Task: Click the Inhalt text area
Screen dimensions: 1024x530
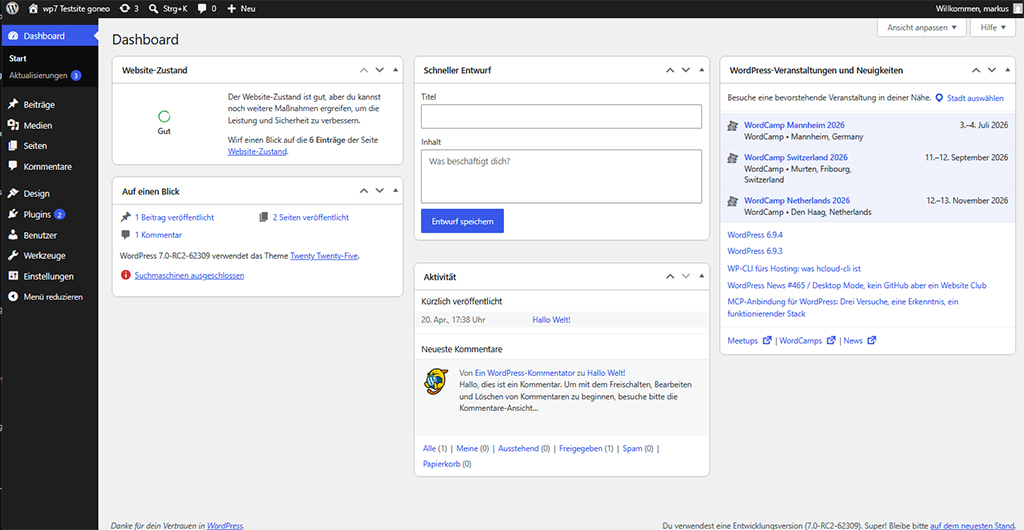Action: click(x=561, y=176)
